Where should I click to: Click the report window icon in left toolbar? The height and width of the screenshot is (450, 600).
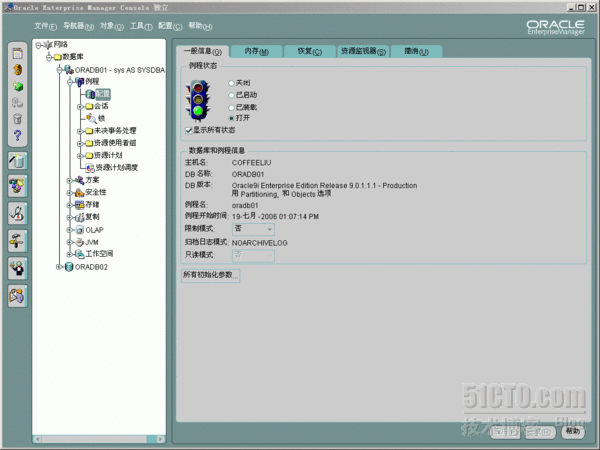point(18,53)
